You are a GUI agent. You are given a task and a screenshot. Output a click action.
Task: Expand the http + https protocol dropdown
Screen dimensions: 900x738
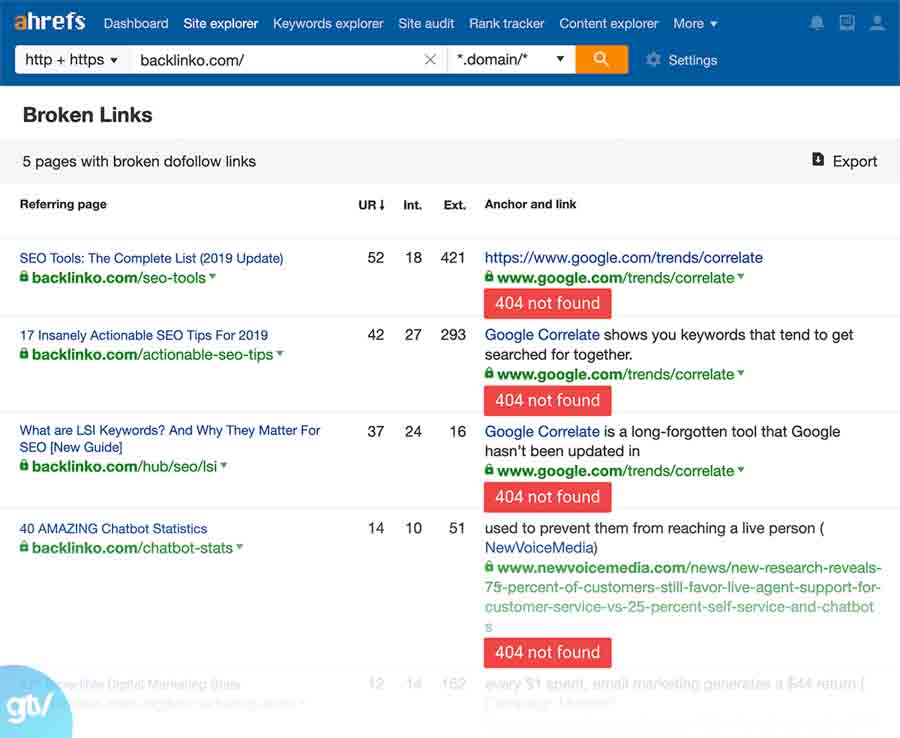coord(68,59)
